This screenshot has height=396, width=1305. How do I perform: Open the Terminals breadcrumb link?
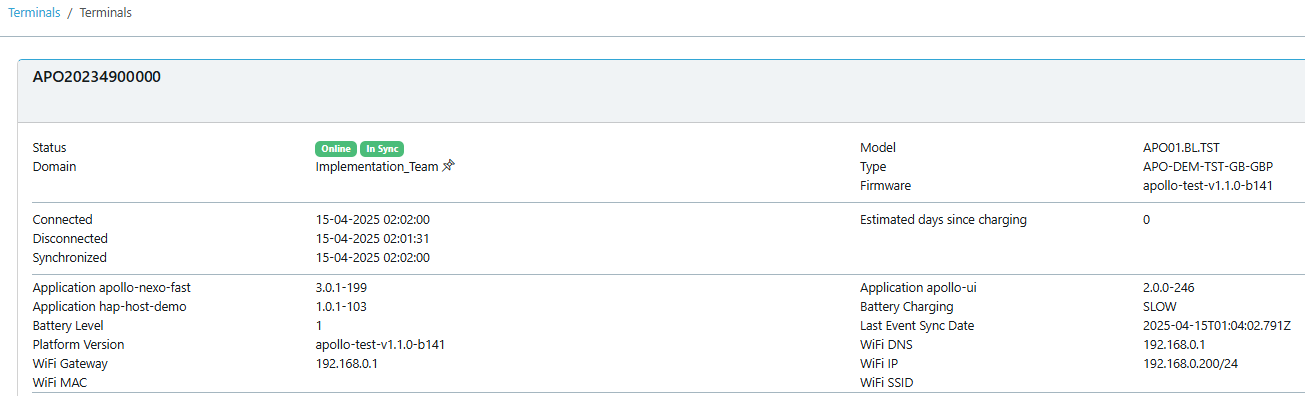[x=33, y=13]
